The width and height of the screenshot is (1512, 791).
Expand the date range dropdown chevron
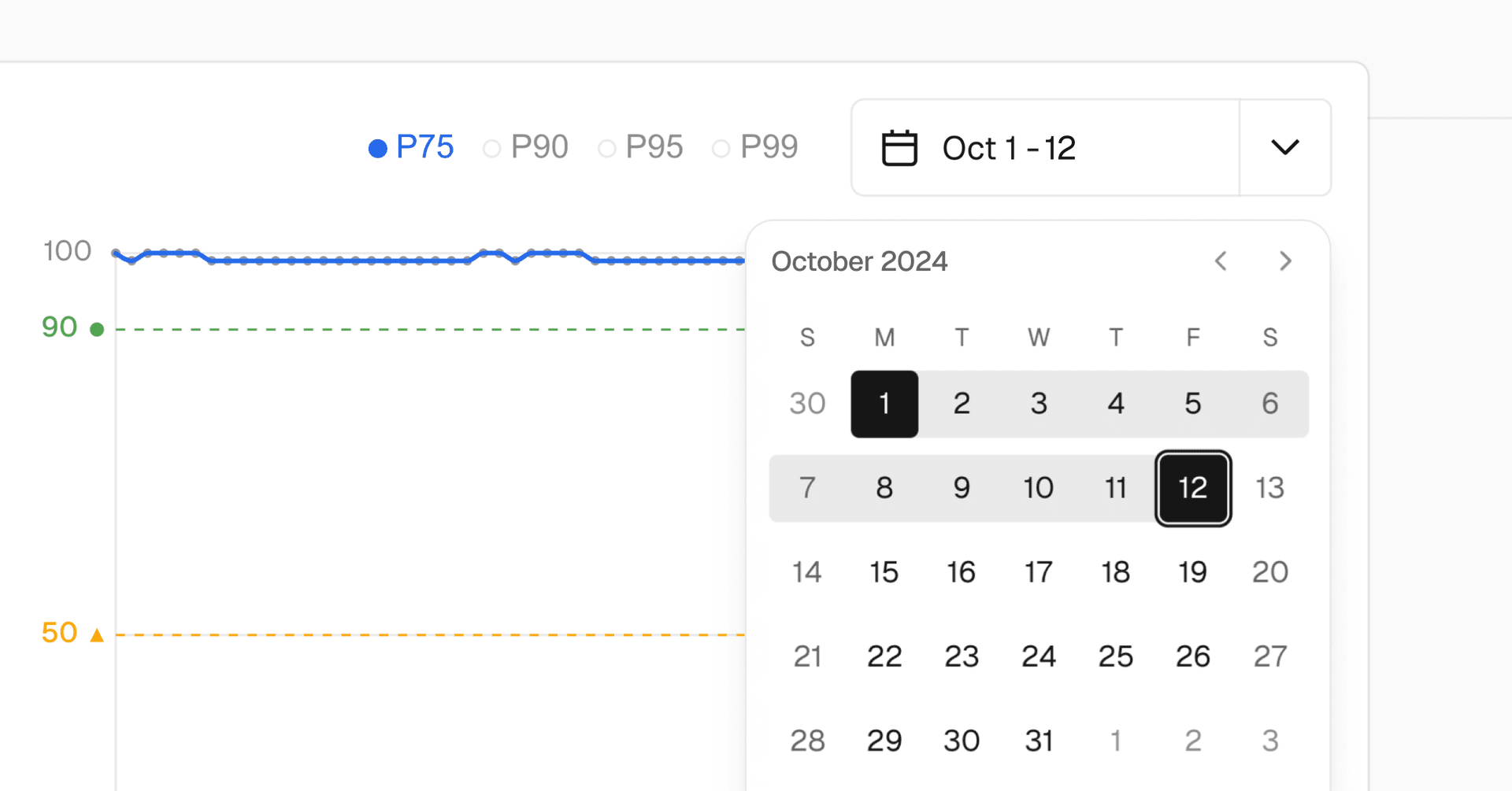pos(1284,147)
